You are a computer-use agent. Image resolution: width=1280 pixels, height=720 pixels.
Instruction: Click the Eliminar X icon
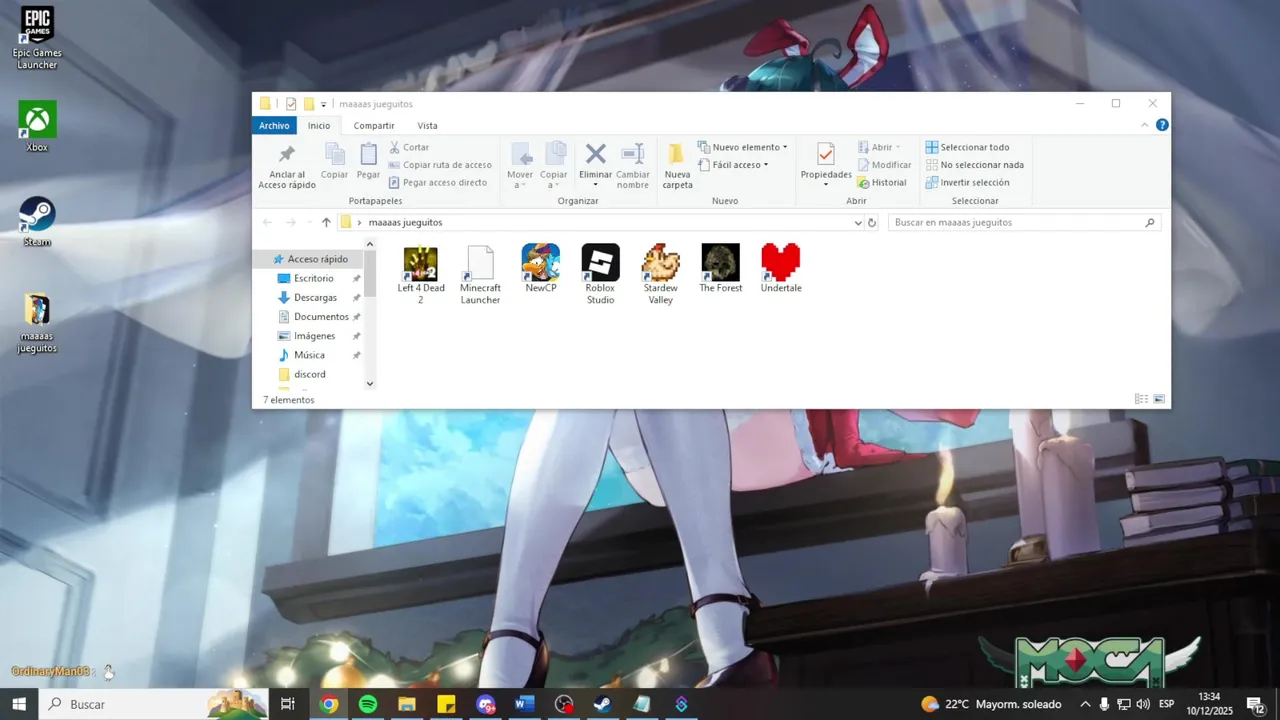tap(595, 154)
